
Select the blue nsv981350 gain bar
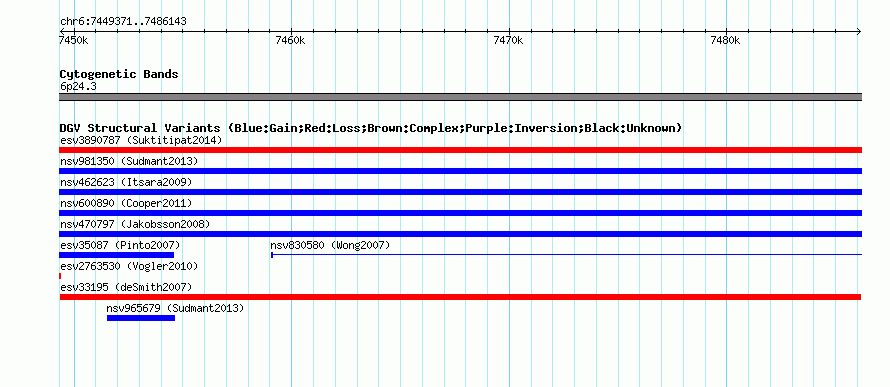coord(460,171)
